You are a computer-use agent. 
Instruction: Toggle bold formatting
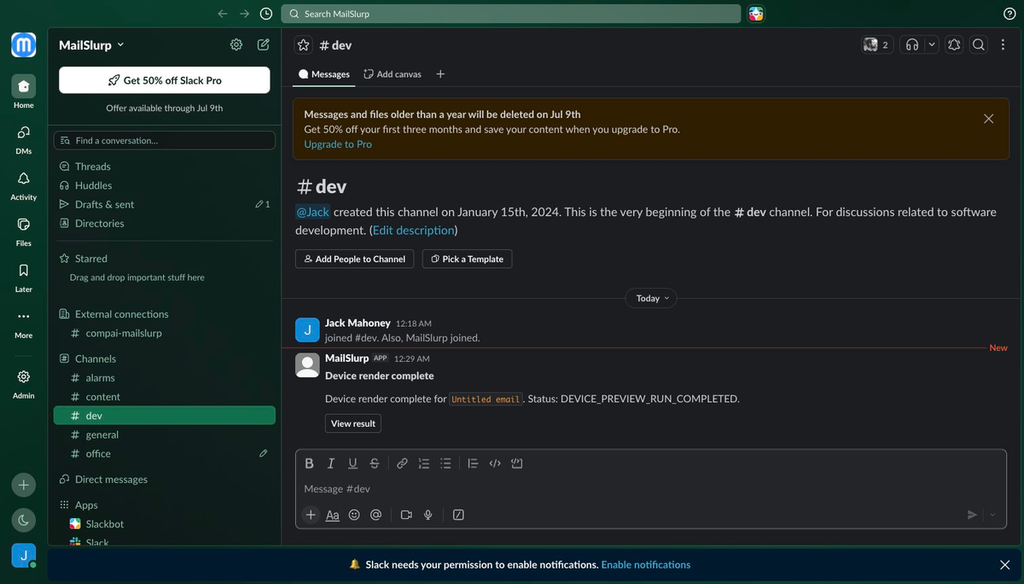pyautogui.click(x=309, y=463)
